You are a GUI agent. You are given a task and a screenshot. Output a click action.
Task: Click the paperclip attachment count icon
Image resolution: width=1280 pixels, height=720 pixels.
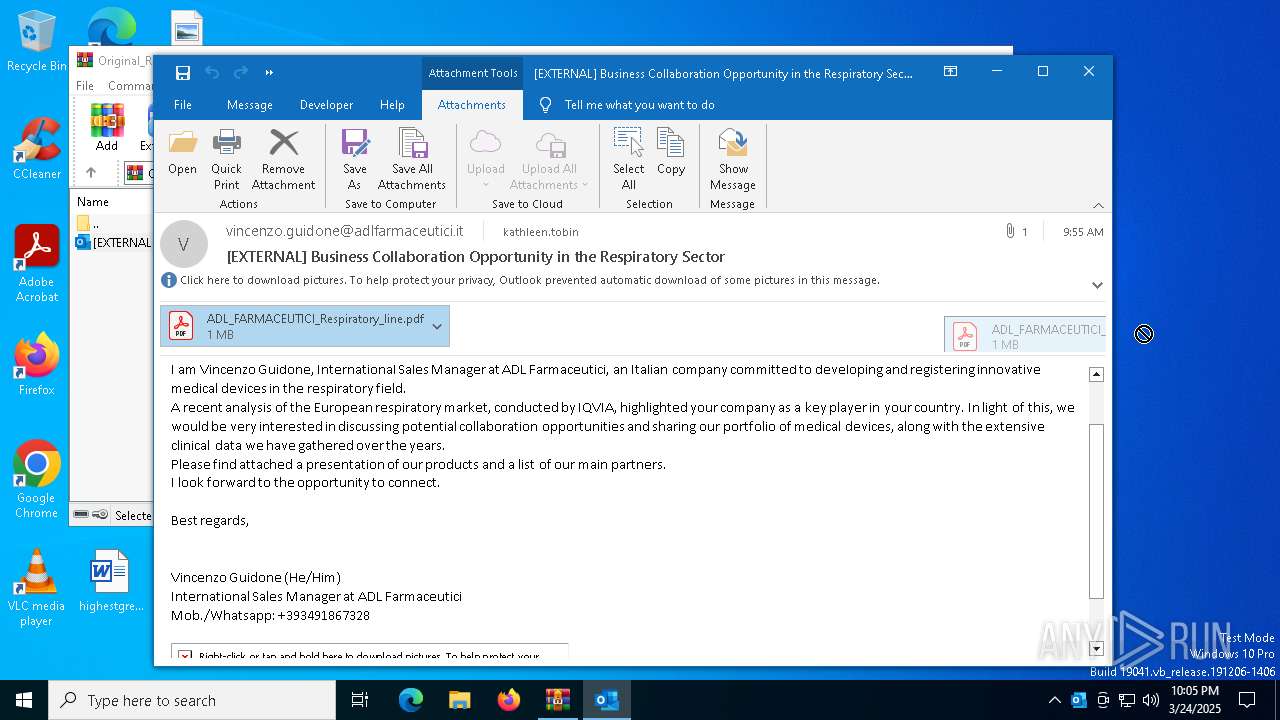point(1010,232)
